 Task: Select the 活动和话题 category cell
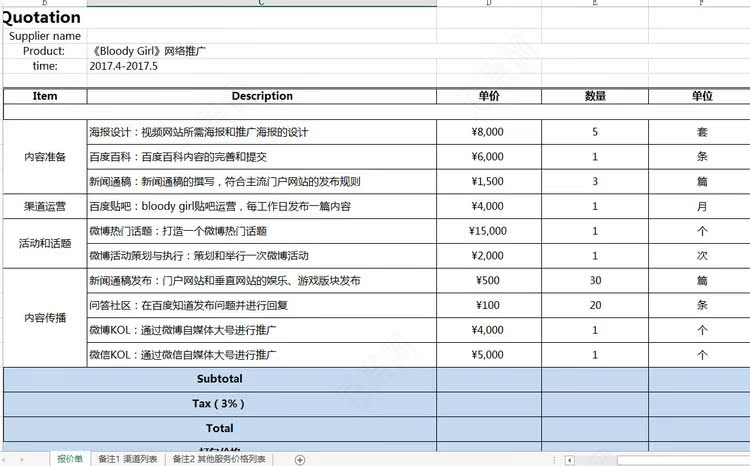click(x=45, y=244)
